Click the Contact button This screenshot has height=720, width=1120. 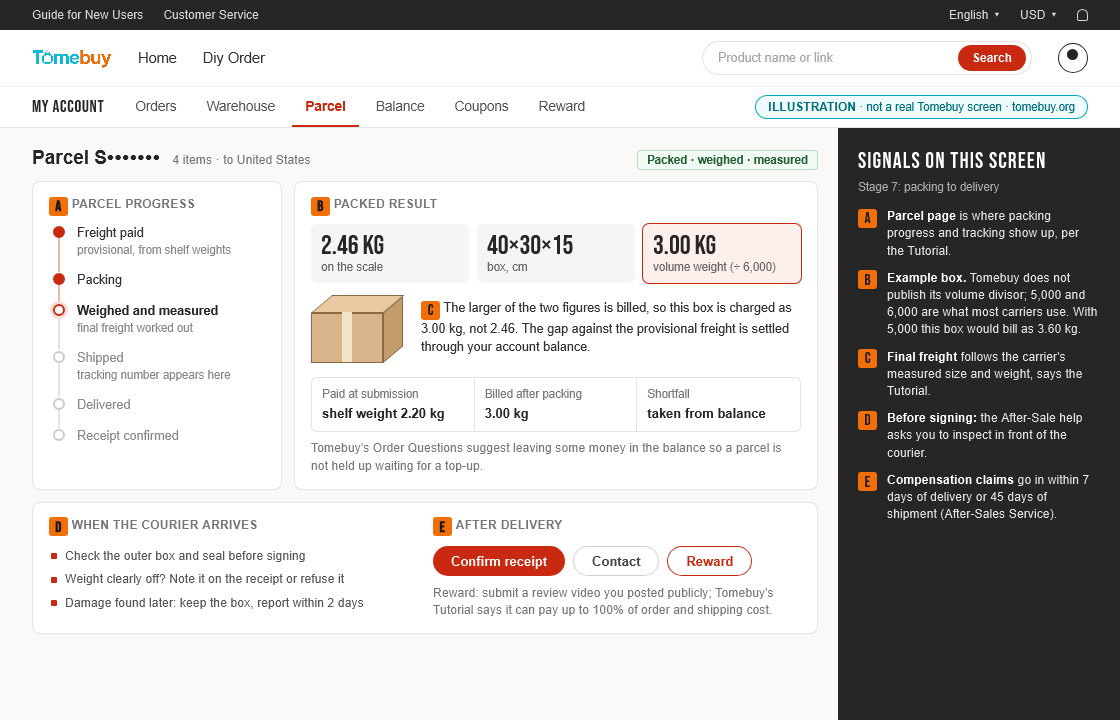(x=616, y=561)
